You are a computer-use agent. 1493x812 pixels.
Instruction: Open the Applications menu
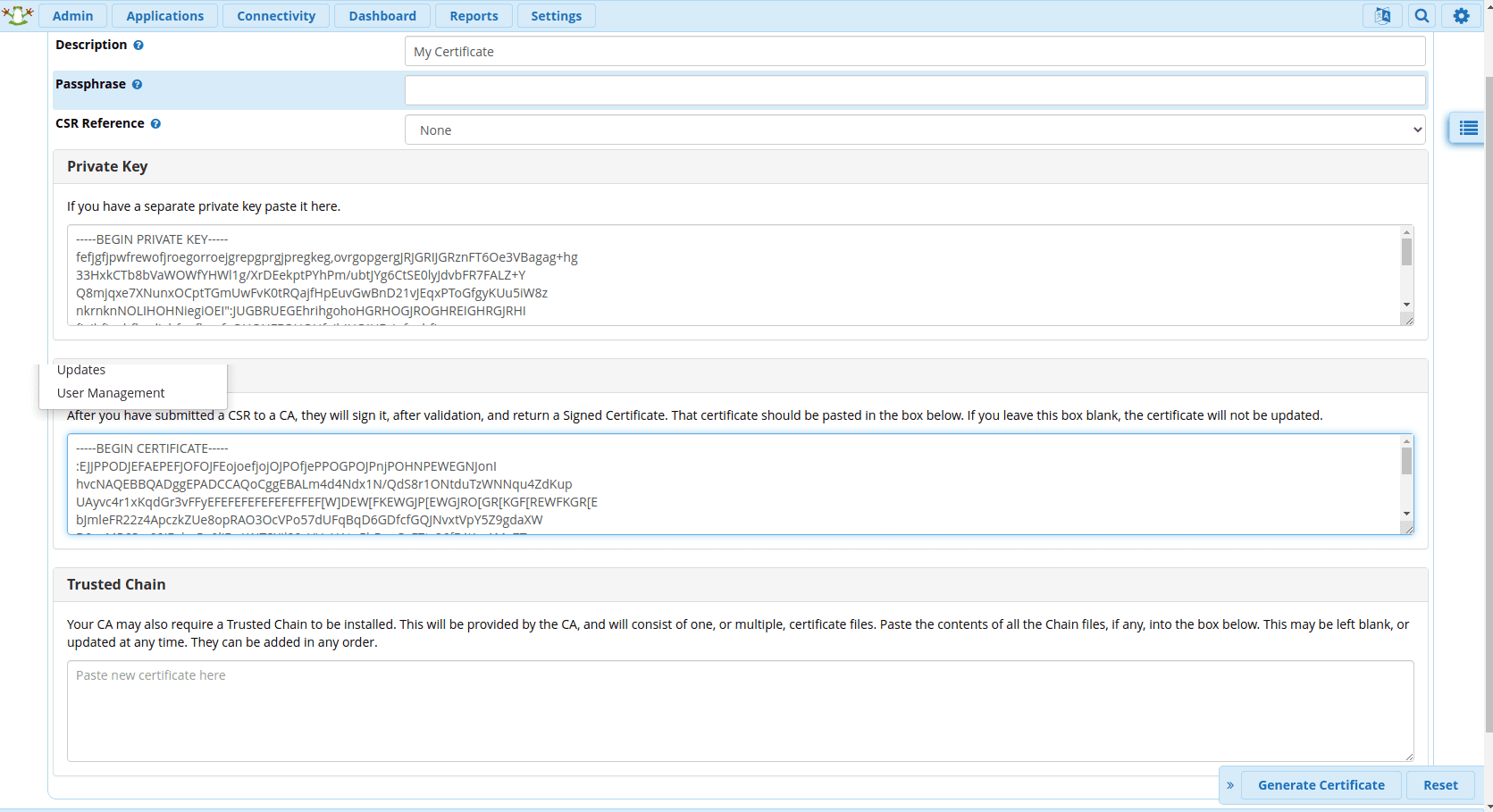165,16
